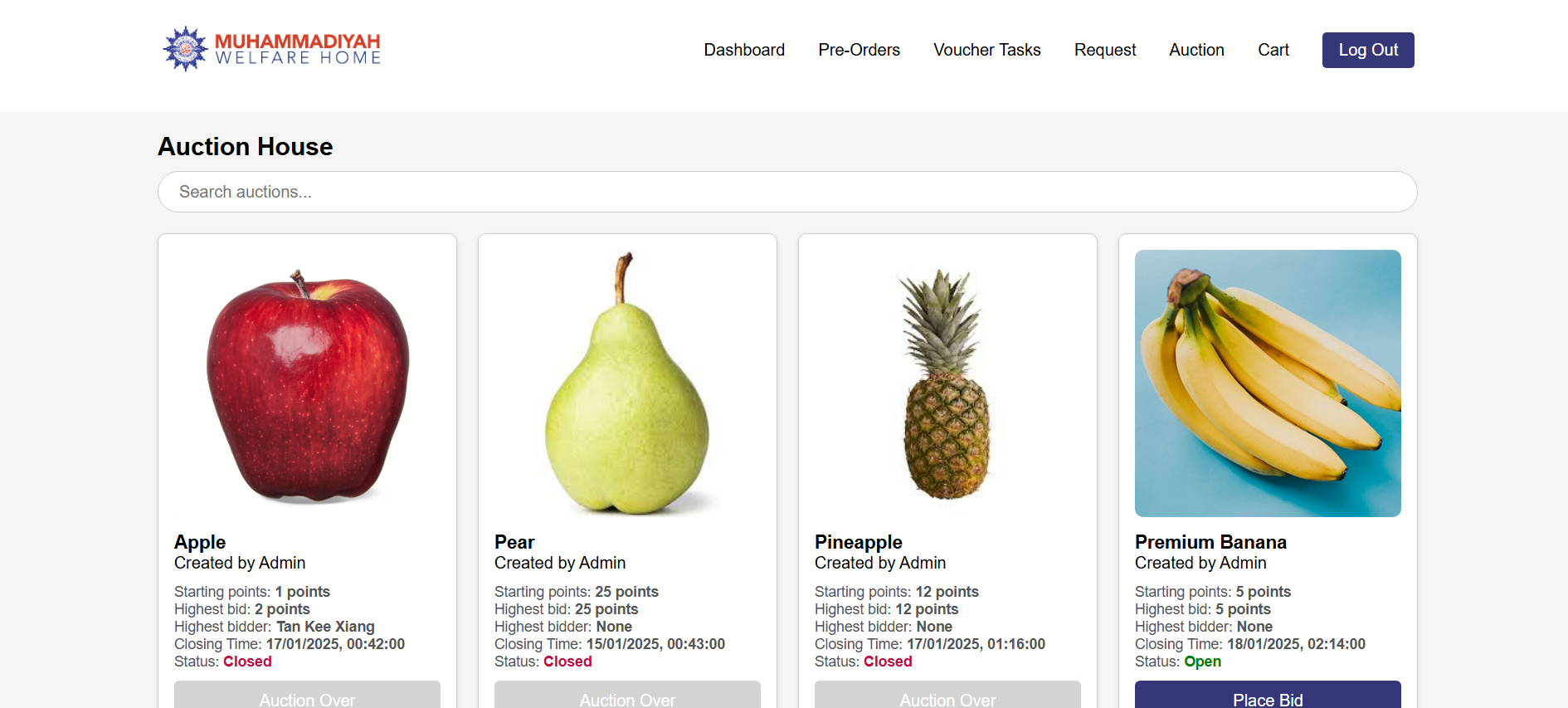Open the Cart page

(x=1273, y=50)
